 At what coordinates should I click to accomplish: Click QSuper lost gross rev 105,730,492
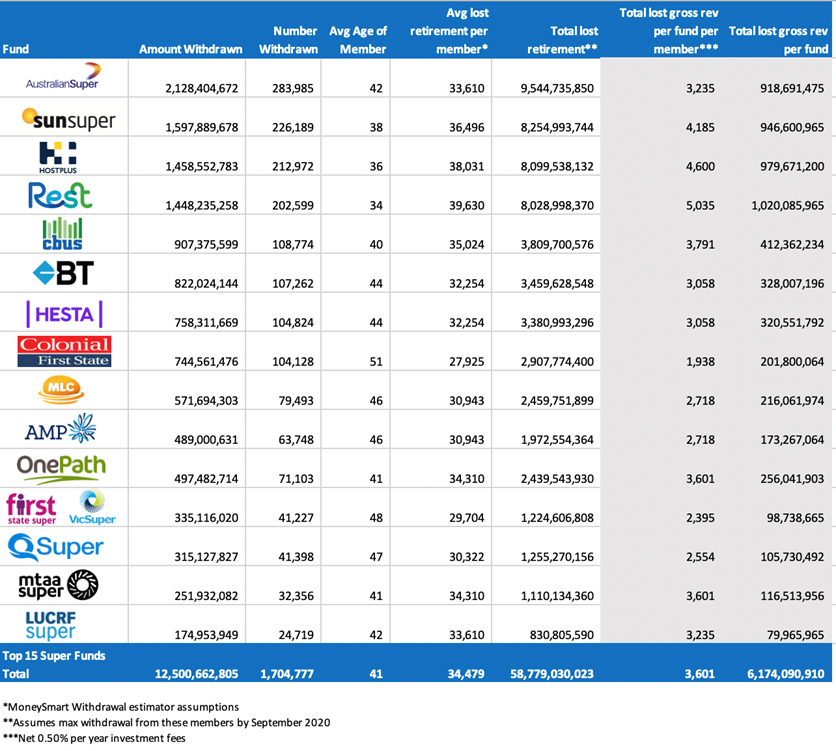pos(792,556)
